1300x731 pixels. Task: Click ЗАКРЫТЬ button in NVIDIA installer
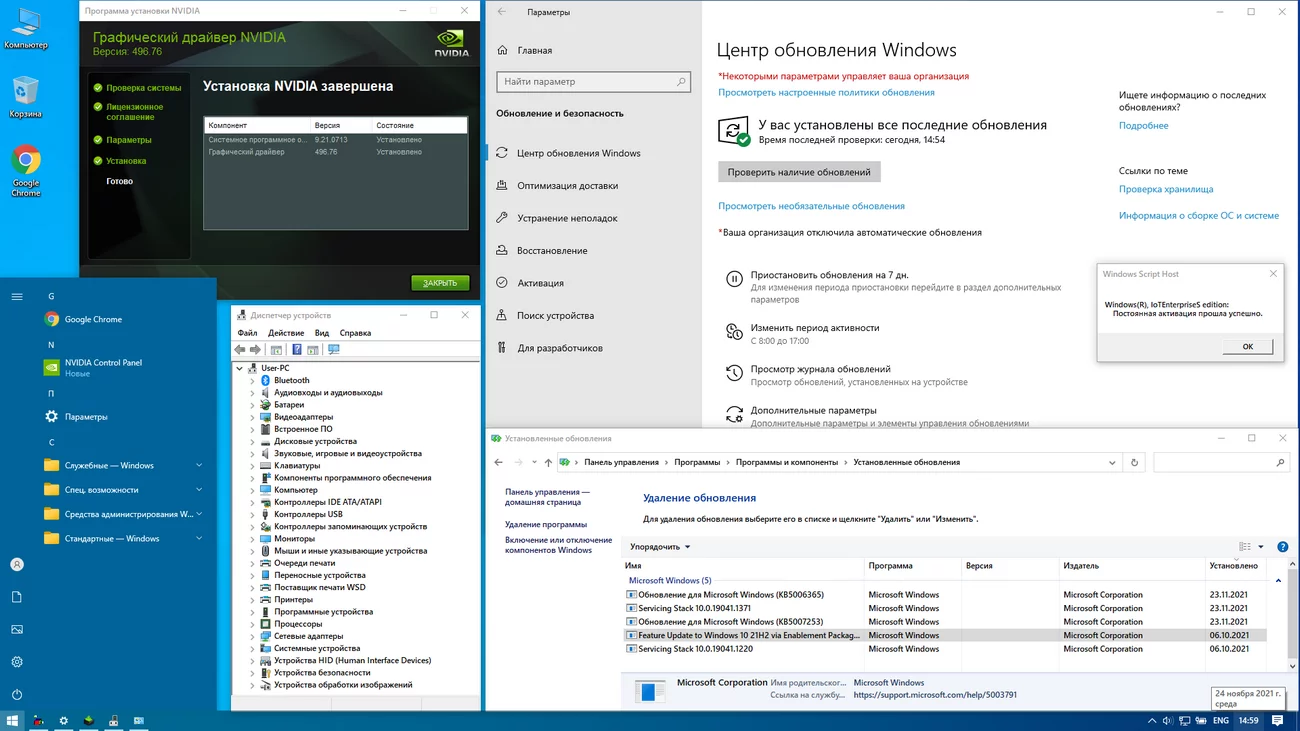coord(440,283)
